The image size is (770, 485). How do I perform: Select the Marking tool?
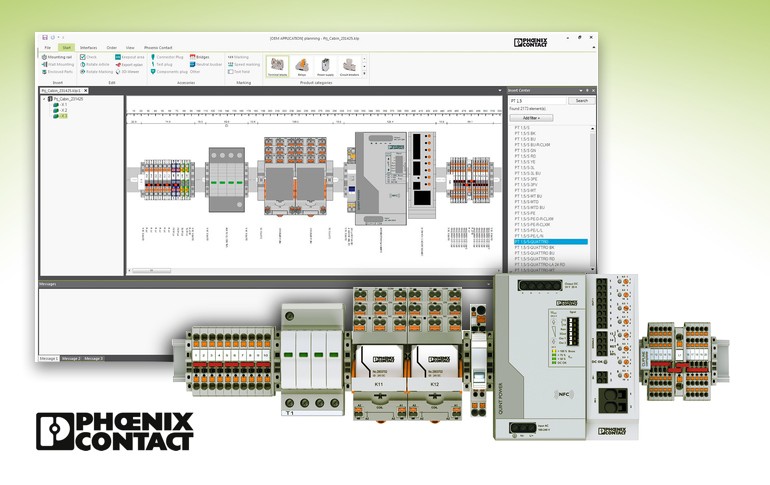point(238,57)
